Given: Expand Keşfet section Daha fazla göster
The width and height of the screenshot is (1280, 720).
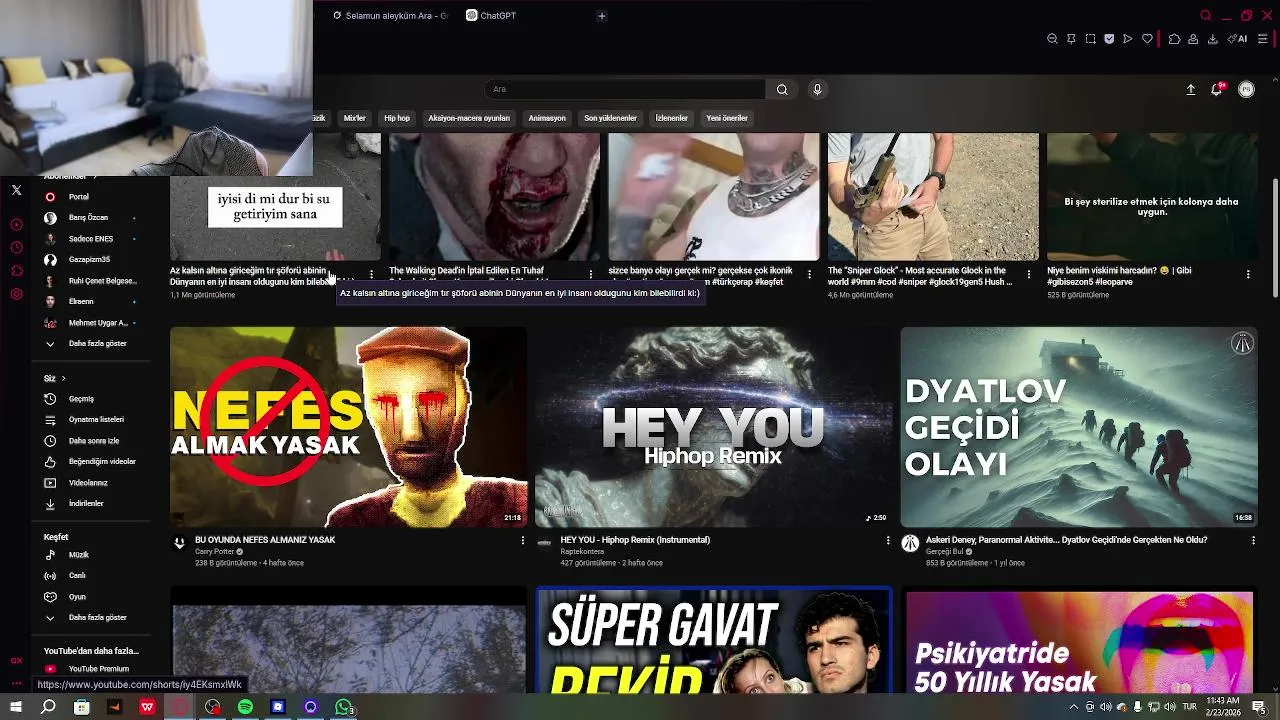Looking at the screenshot, I should click(90, 618).
